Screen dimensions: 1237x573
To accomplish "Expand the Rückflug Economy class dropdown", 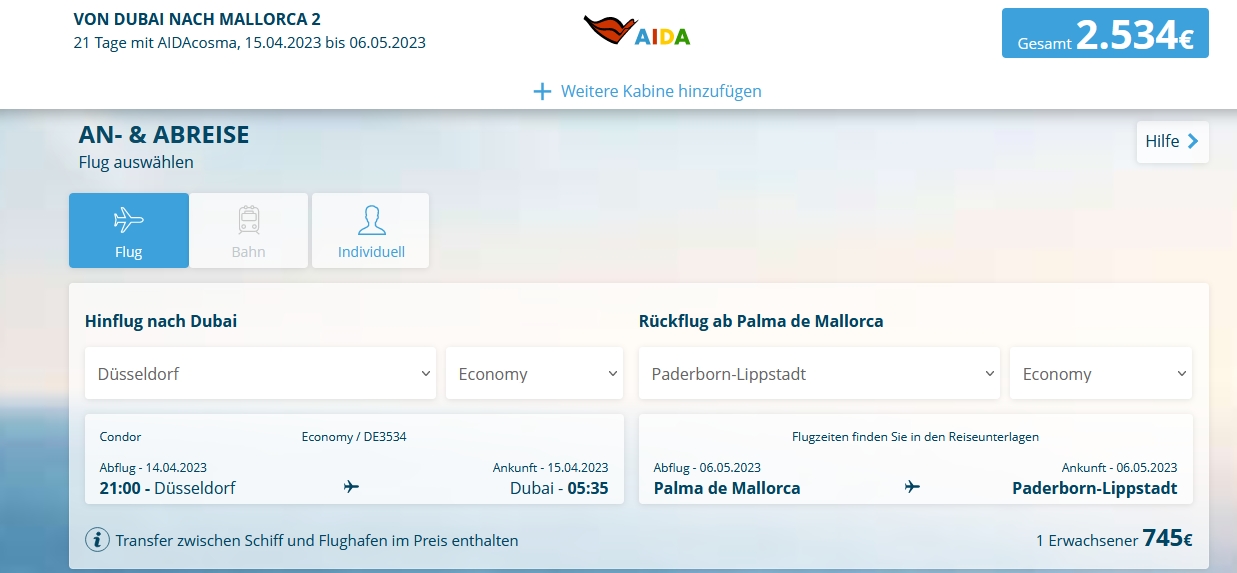I will click(x=1100, y=373).
